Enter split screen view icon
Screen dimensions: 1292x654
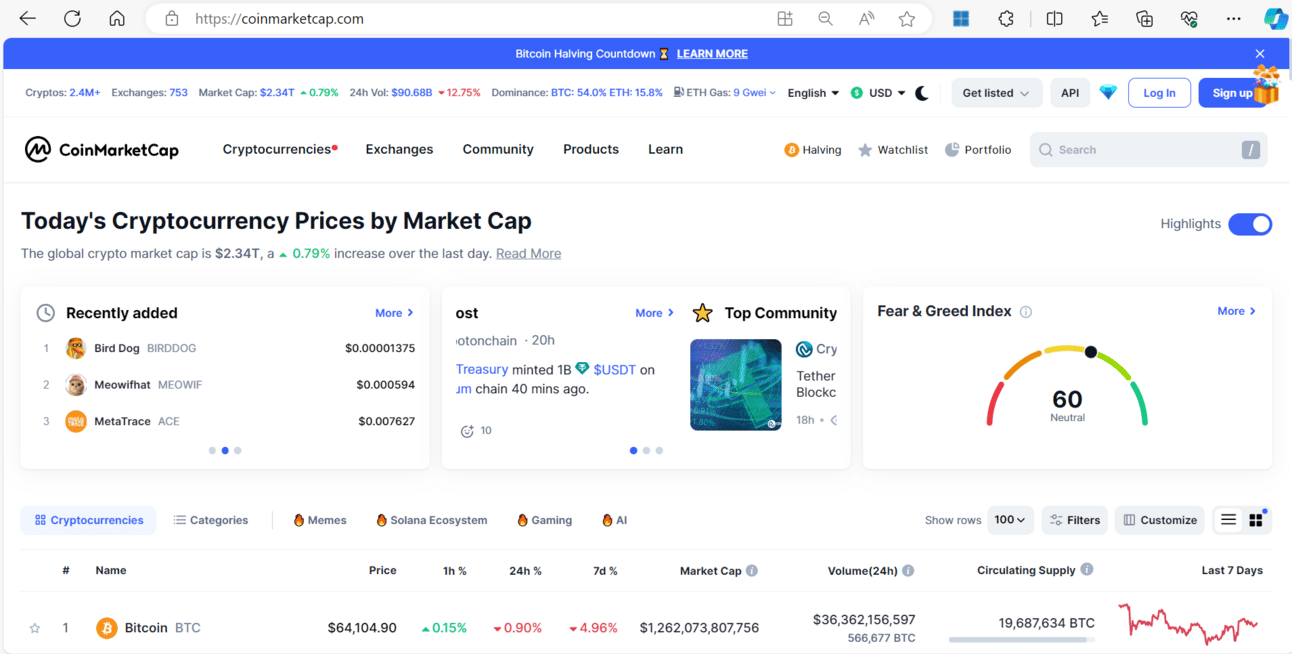[x=1054, y=19]
